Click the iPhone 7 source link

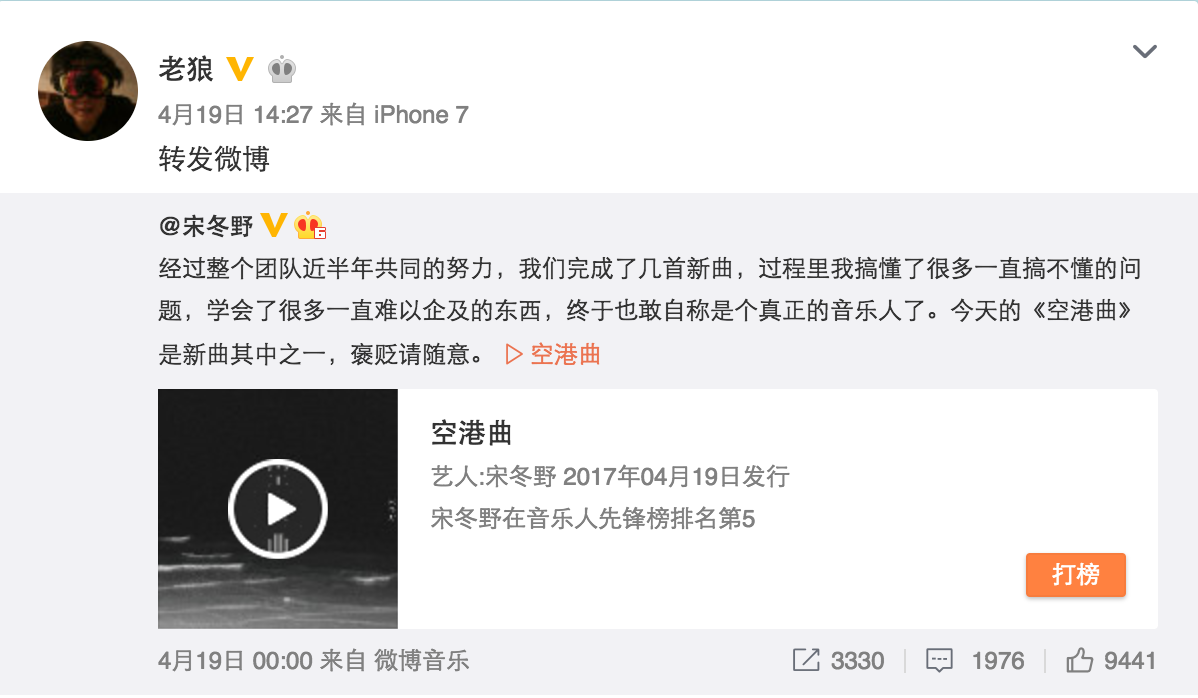click(421, 115)
